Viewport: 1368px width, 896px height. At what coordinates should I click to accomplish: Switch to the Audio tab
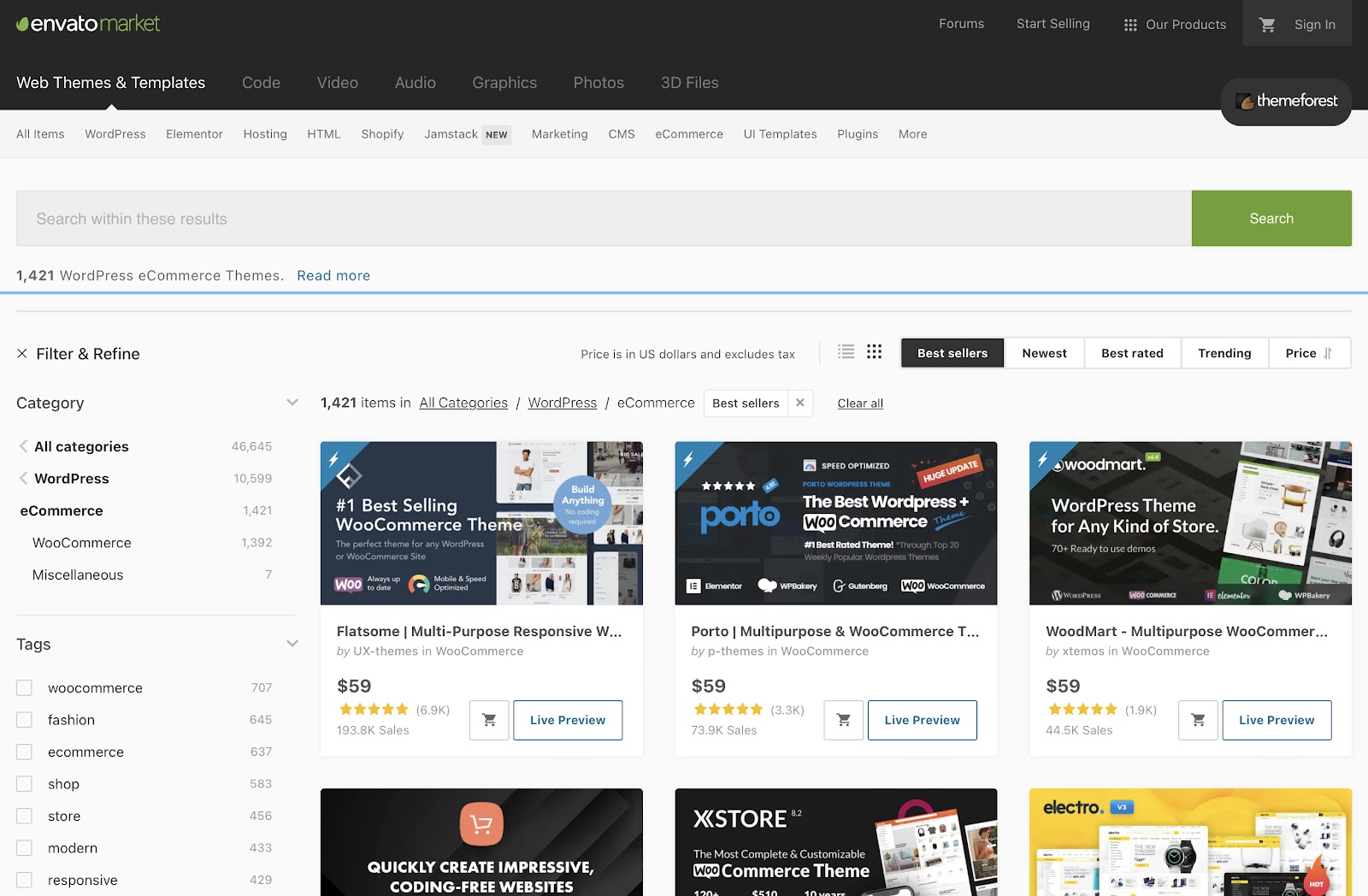(416, 83)
